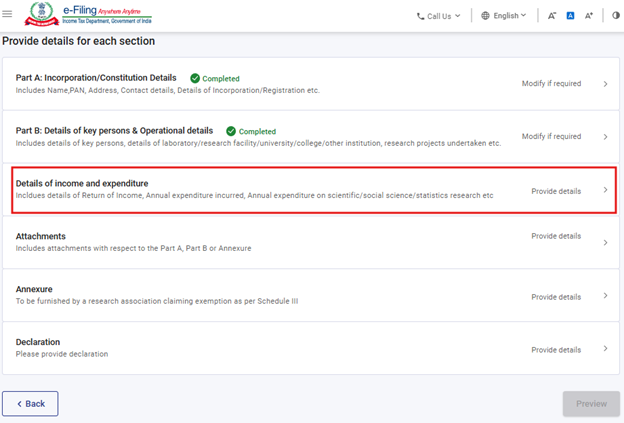624x423 pixels.
Task: Expand Part A chevron arrow
Action: point(605,84)
